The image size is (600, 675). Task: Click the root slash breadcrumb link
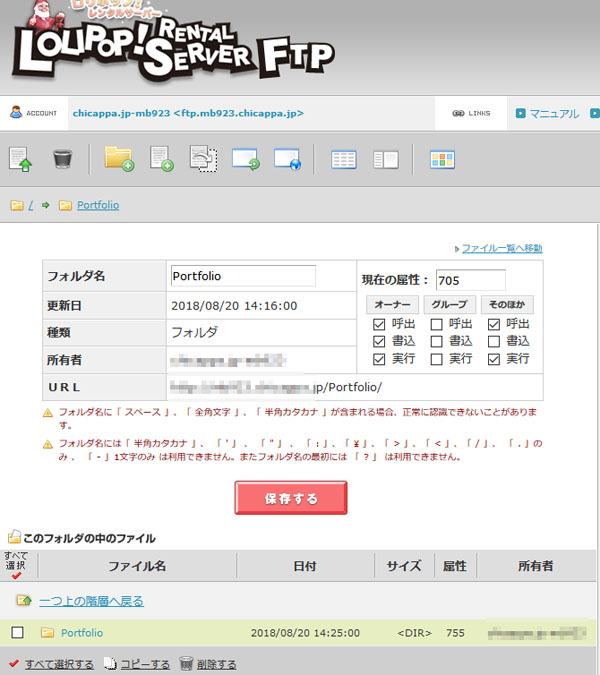[x=31, y=205]
